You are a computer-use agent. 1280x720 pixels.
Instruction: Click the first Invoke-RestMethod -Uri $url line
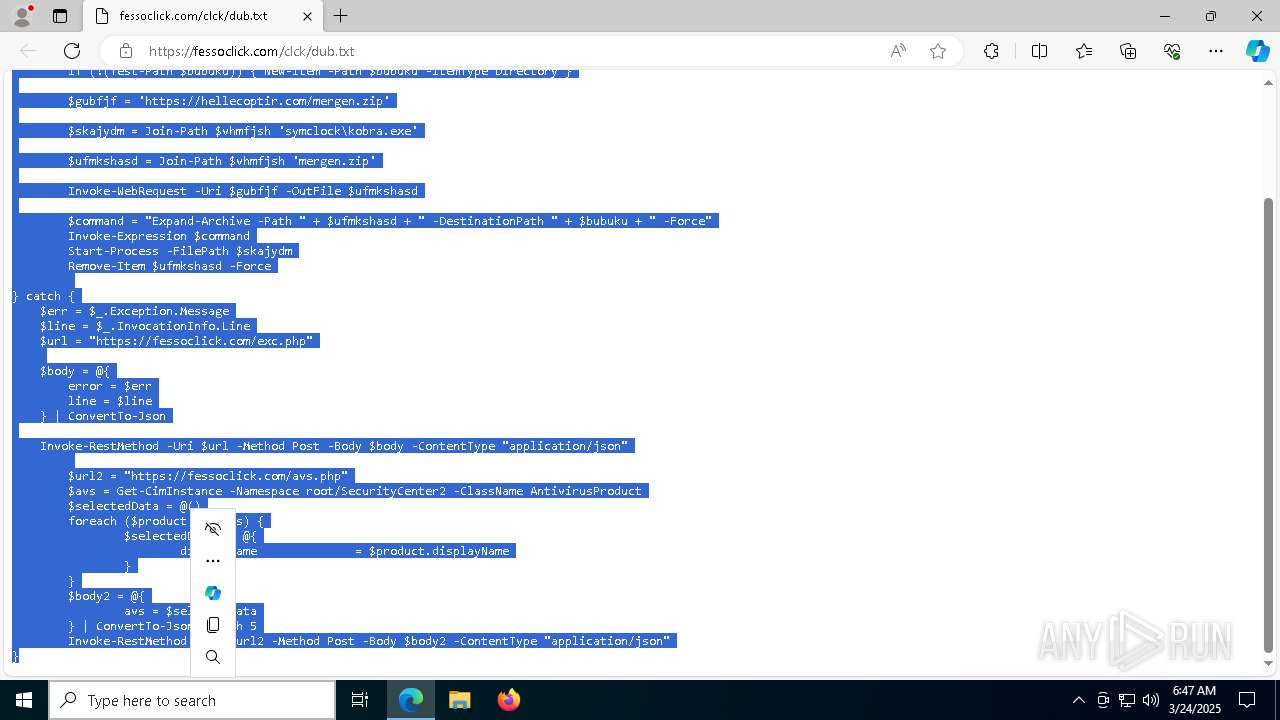pyautogui.click(x=334, y=446)
